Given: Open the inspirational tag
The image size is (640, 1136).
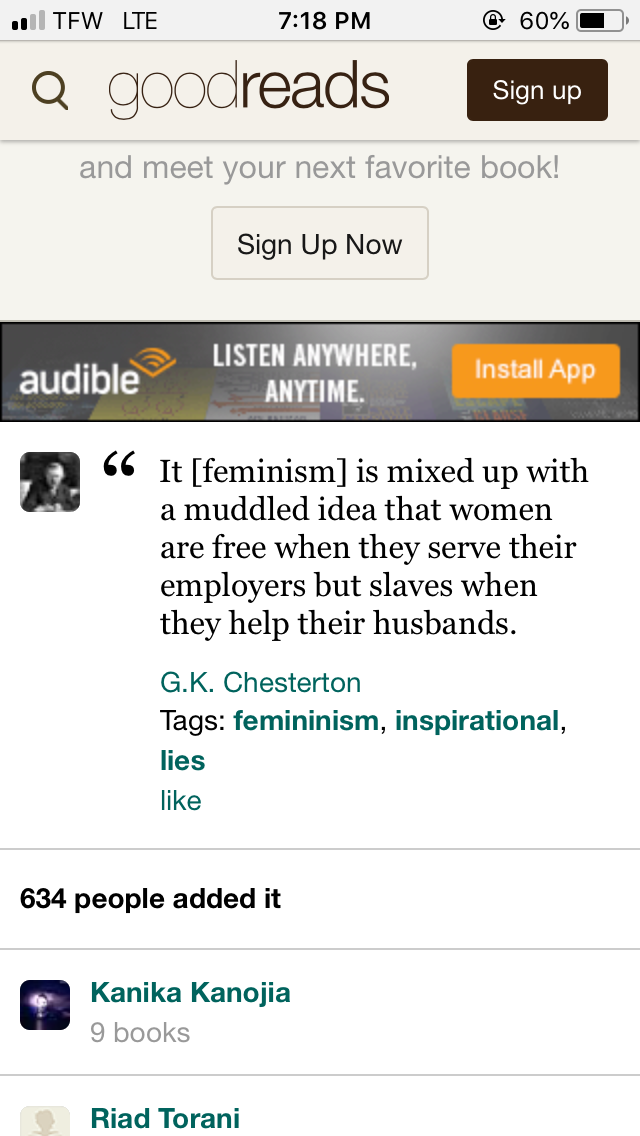Looking at the screenshot, I should coord(477,721).
